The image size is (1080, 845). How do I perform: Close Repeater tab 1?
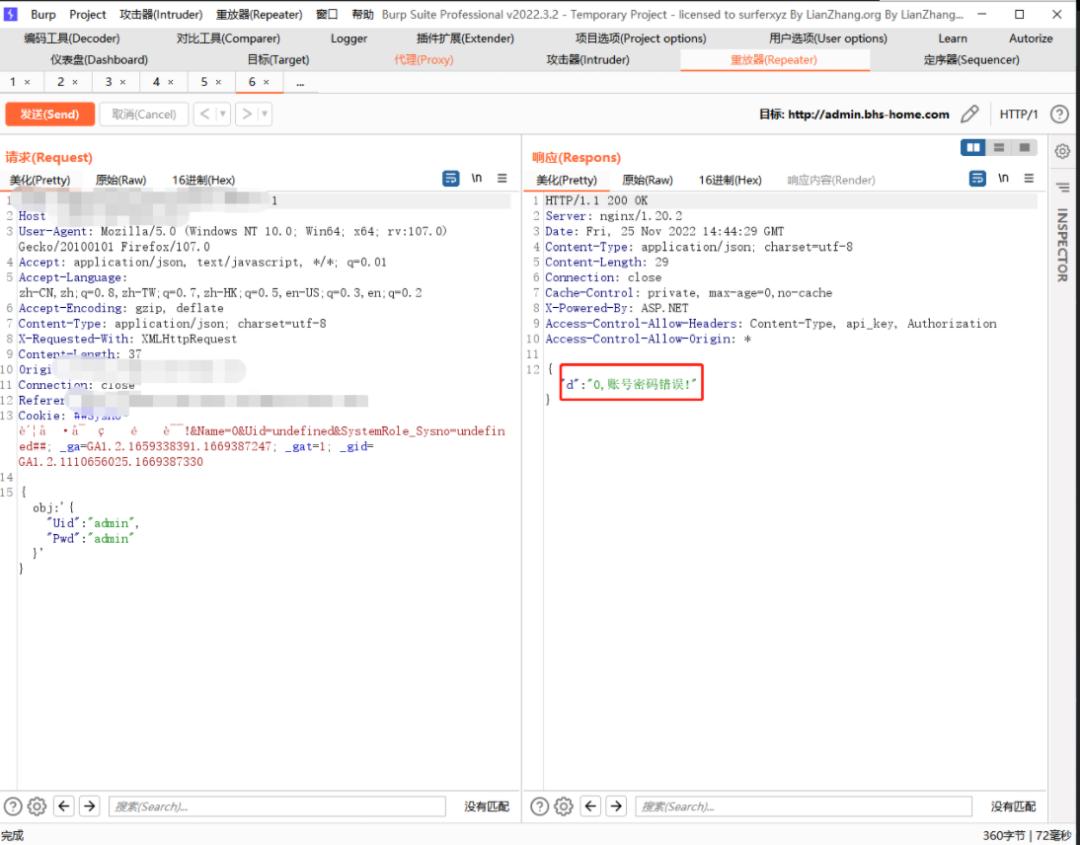[x=28, y=82]
